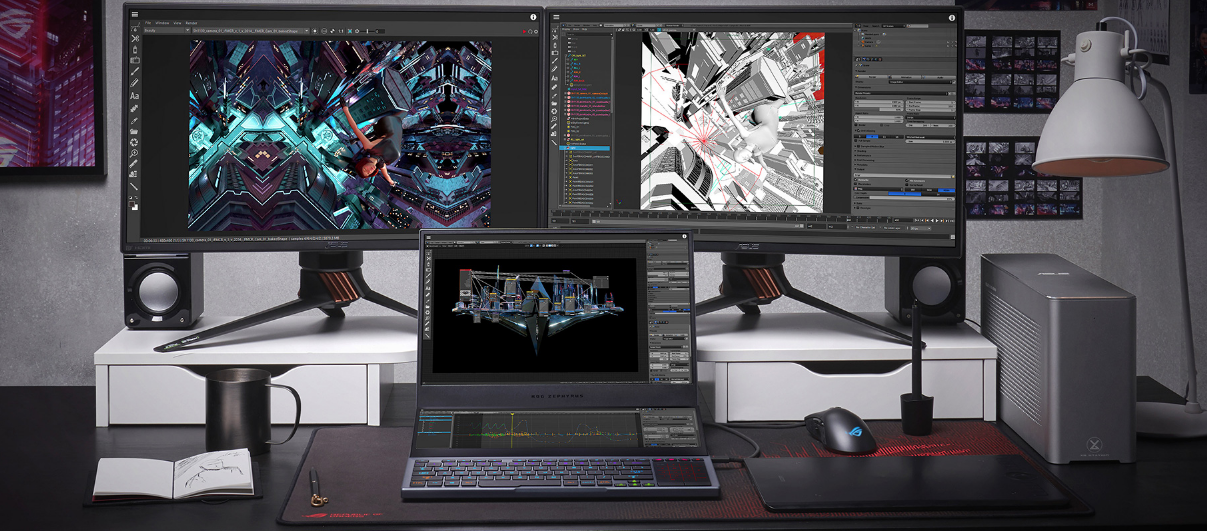Open the Beauty pass dropdown on the left monitor
Screen dimensions: 1207x531
[166, 31]
